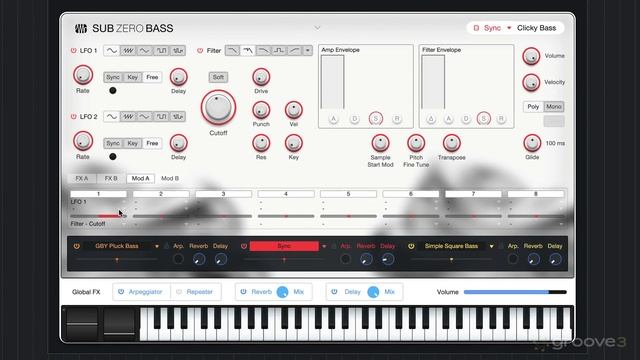The height and width of the screenshot is (360, 640).
Task: Choose the fourth filter shape icon
Action: coord(279,51)
